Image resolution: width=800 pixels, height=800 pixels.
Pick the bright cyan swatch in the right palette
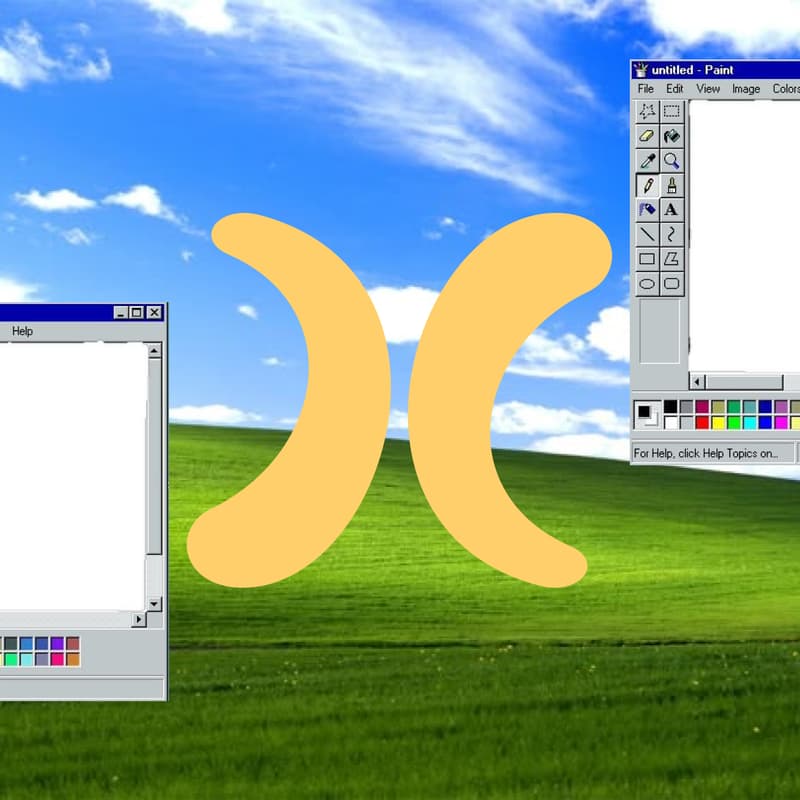(x=749, y=422)
